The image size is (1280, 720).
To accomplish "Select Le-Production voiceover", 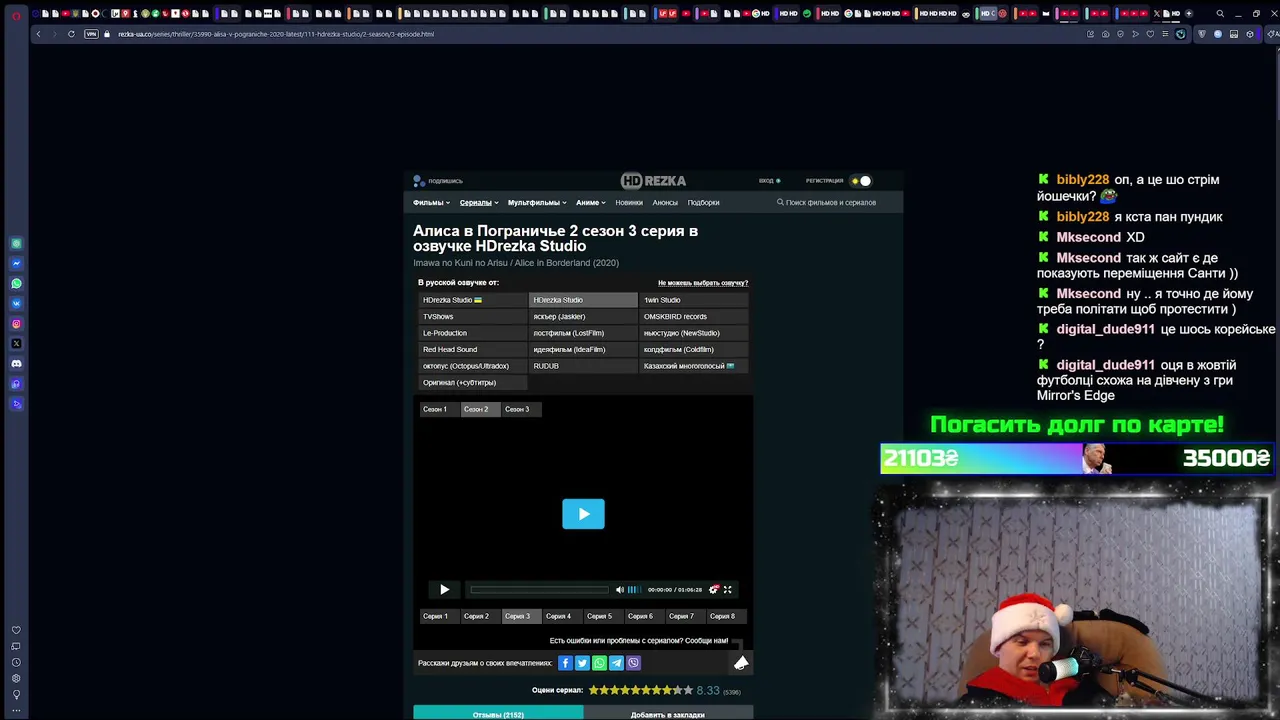I will click(472, 333).
